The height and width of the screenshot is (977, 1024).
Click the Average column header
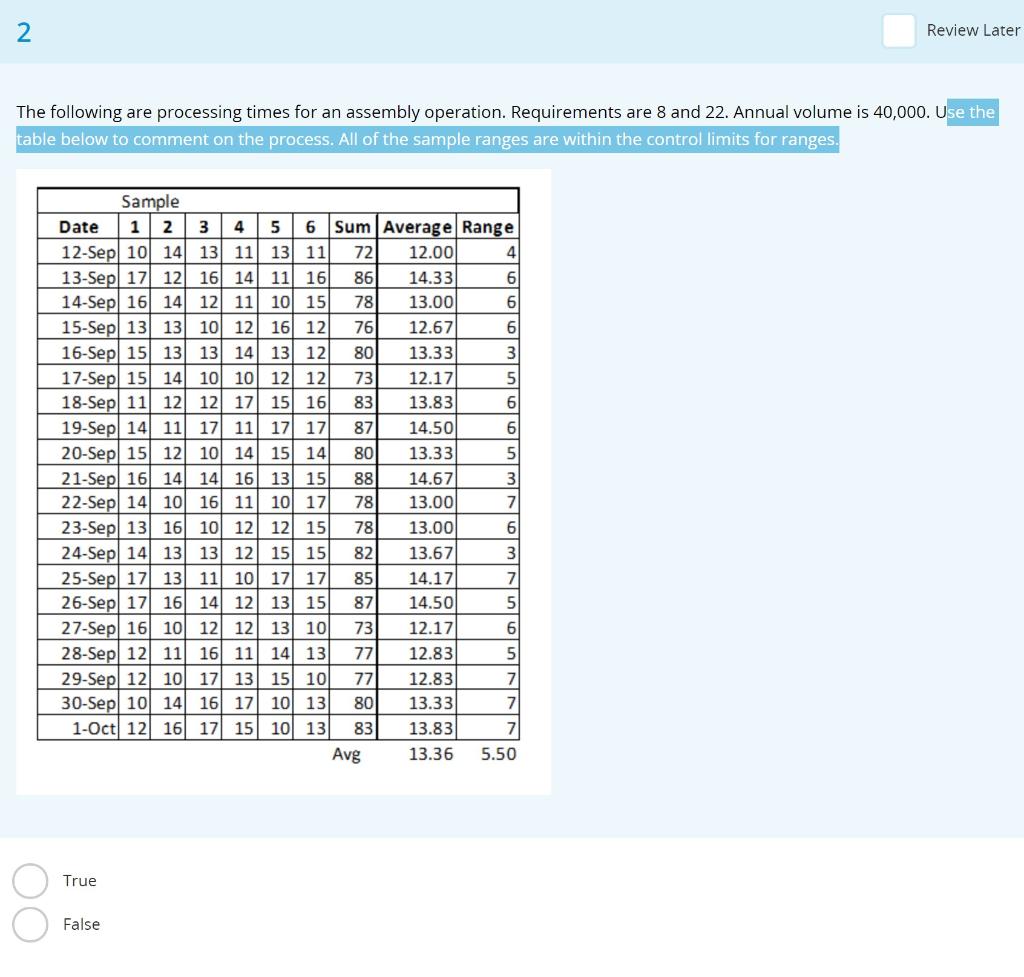click(417, 227)
